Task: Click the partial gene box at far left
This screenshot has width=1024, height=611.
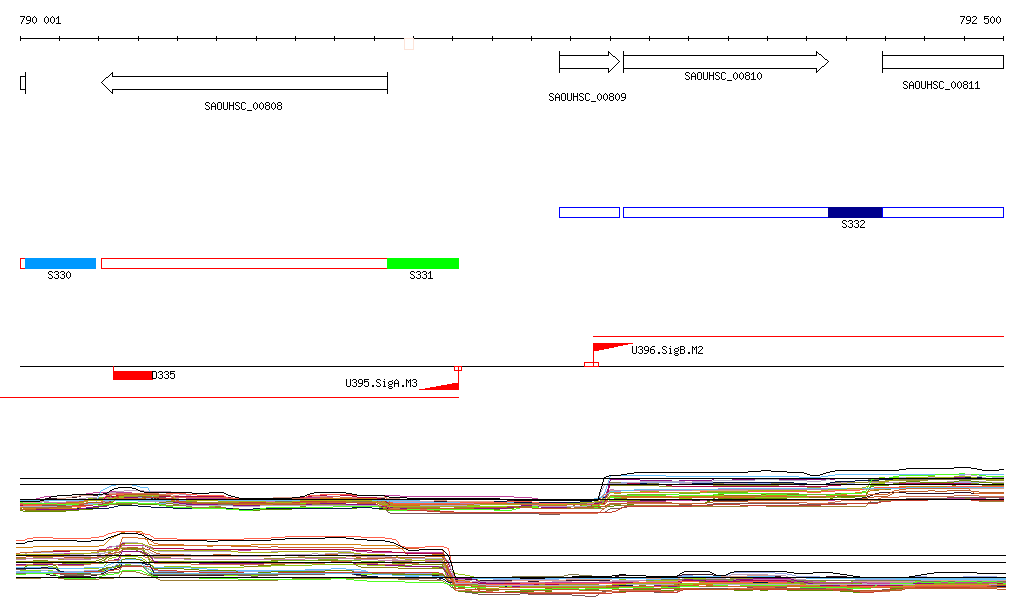Action: pyautogui.click(x=23, y=83)
